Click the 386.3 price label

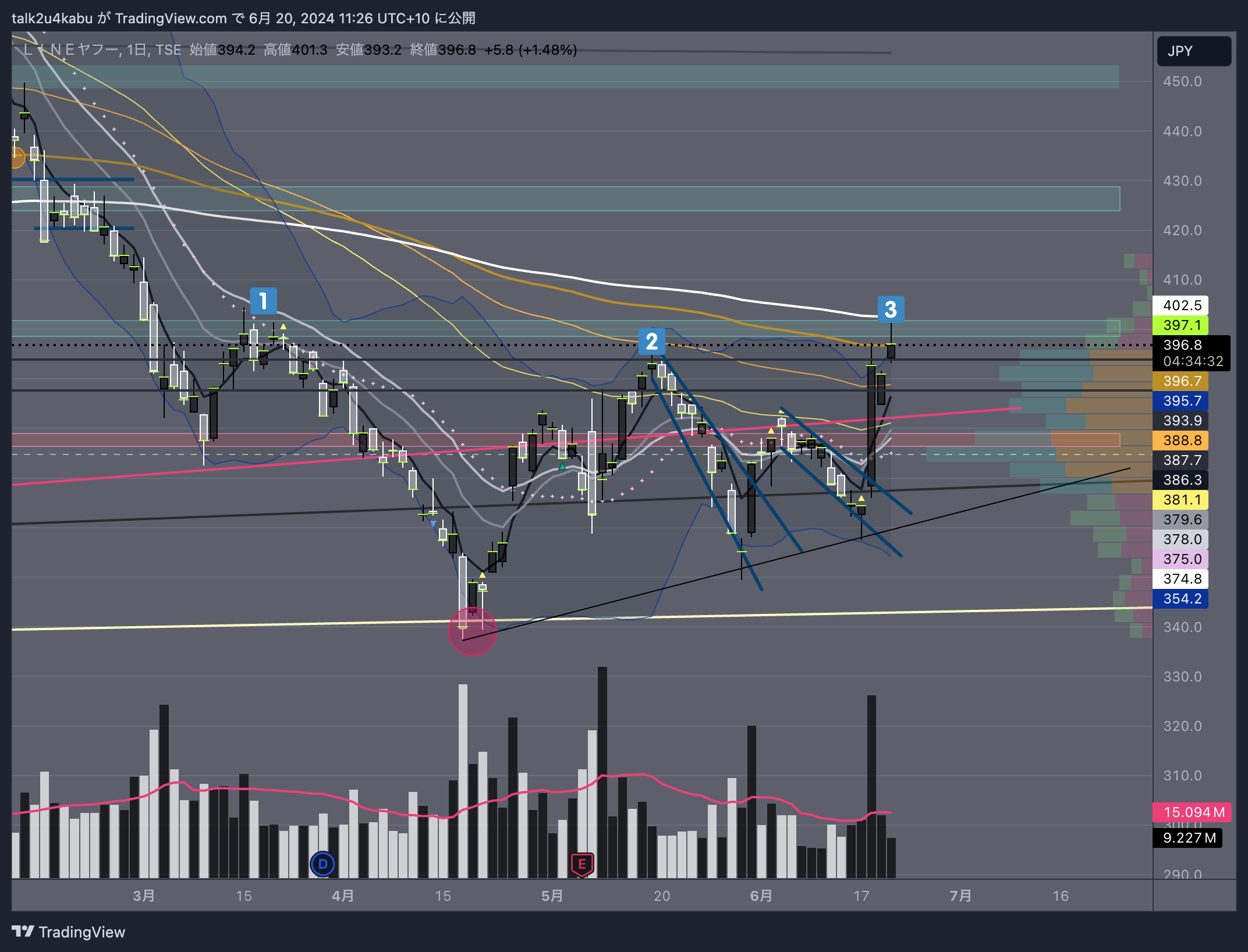(1180, 480)
